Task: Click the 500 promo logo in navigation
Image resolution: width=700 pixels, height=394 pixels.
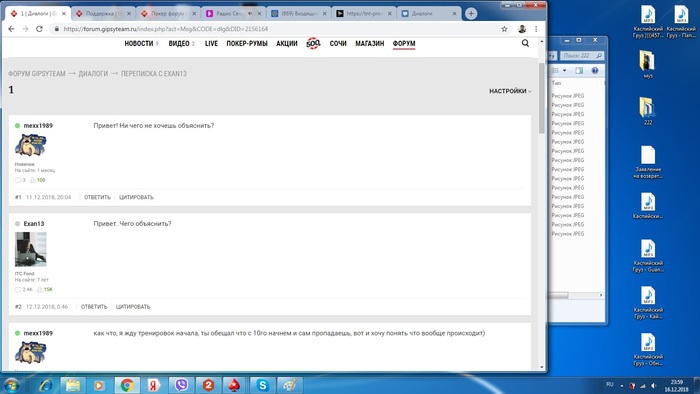Action: 313,43
